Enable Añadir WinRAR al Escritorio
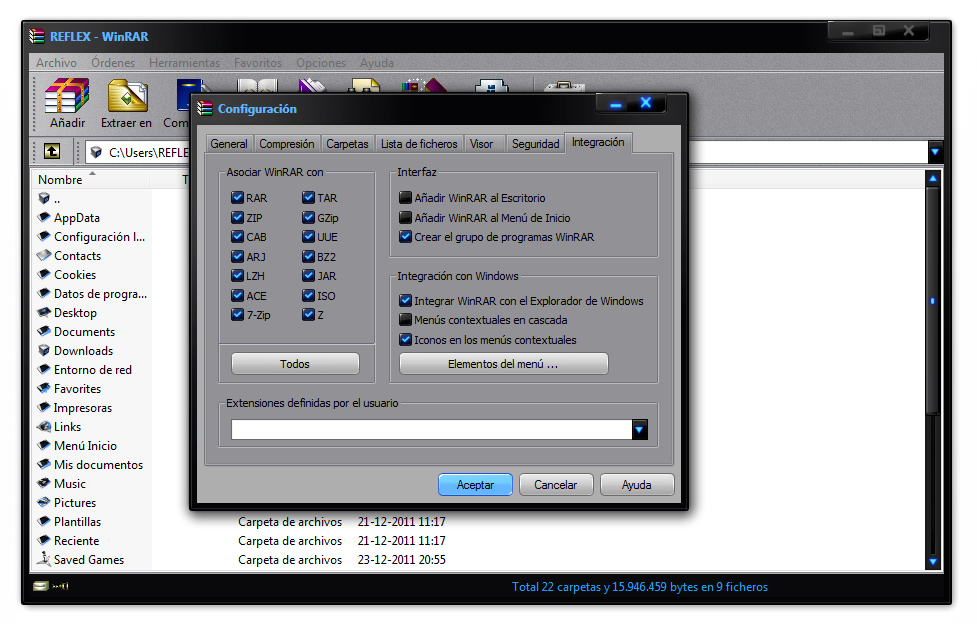Screen dimensions: 977x624 point(406,198)
